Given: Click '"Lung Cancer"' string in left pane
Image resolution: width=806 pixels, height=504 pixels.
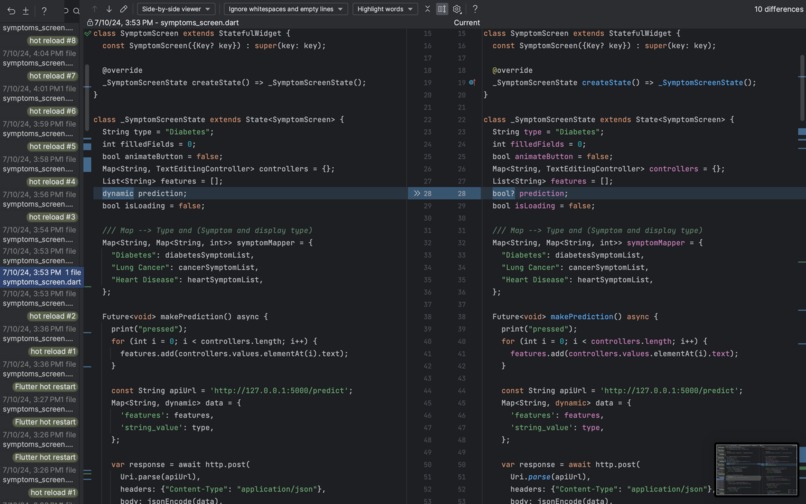Looking at the screenshot, I should pos(140,267).
